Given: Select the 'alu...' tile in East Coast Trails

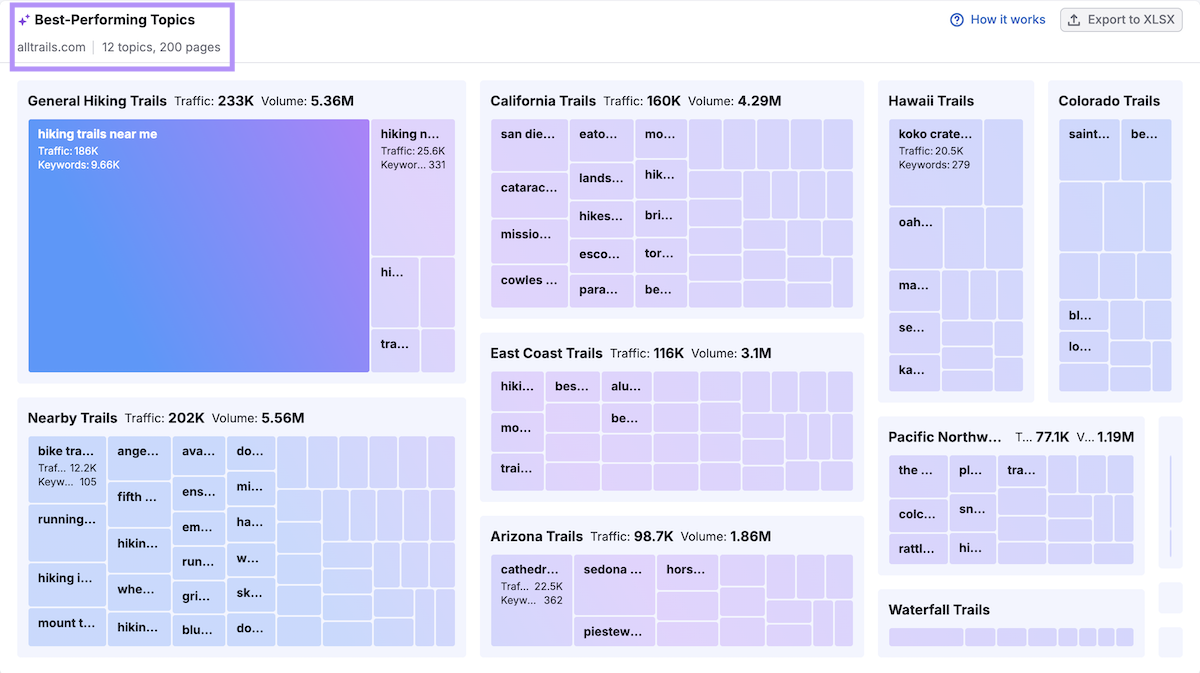Looking at the screenshot, I should 627,387.
